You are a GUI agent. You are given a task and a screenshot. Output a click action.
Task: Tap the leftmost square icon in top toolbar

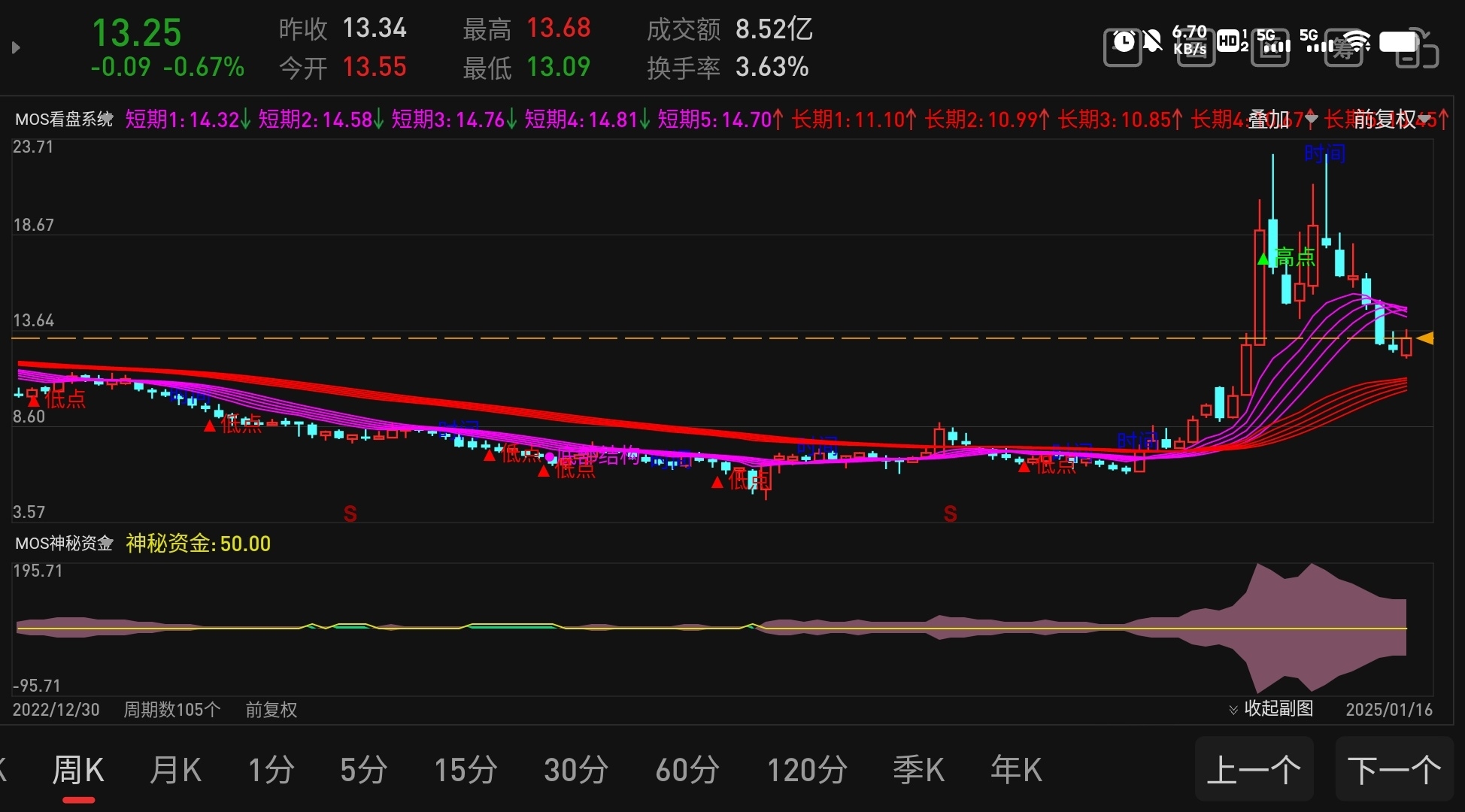(1122, 48)
